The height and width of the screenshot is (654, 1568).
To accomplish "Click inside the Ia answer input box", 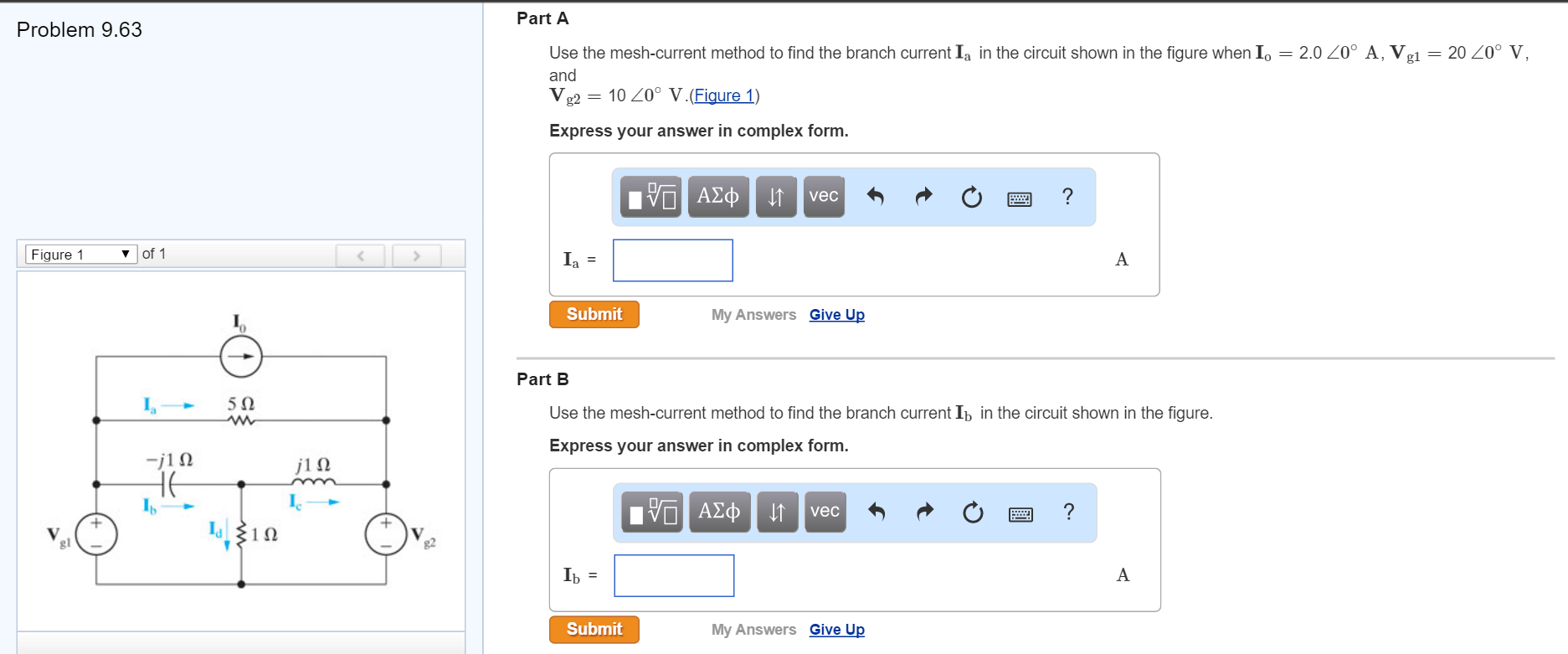I will point(672,260).
